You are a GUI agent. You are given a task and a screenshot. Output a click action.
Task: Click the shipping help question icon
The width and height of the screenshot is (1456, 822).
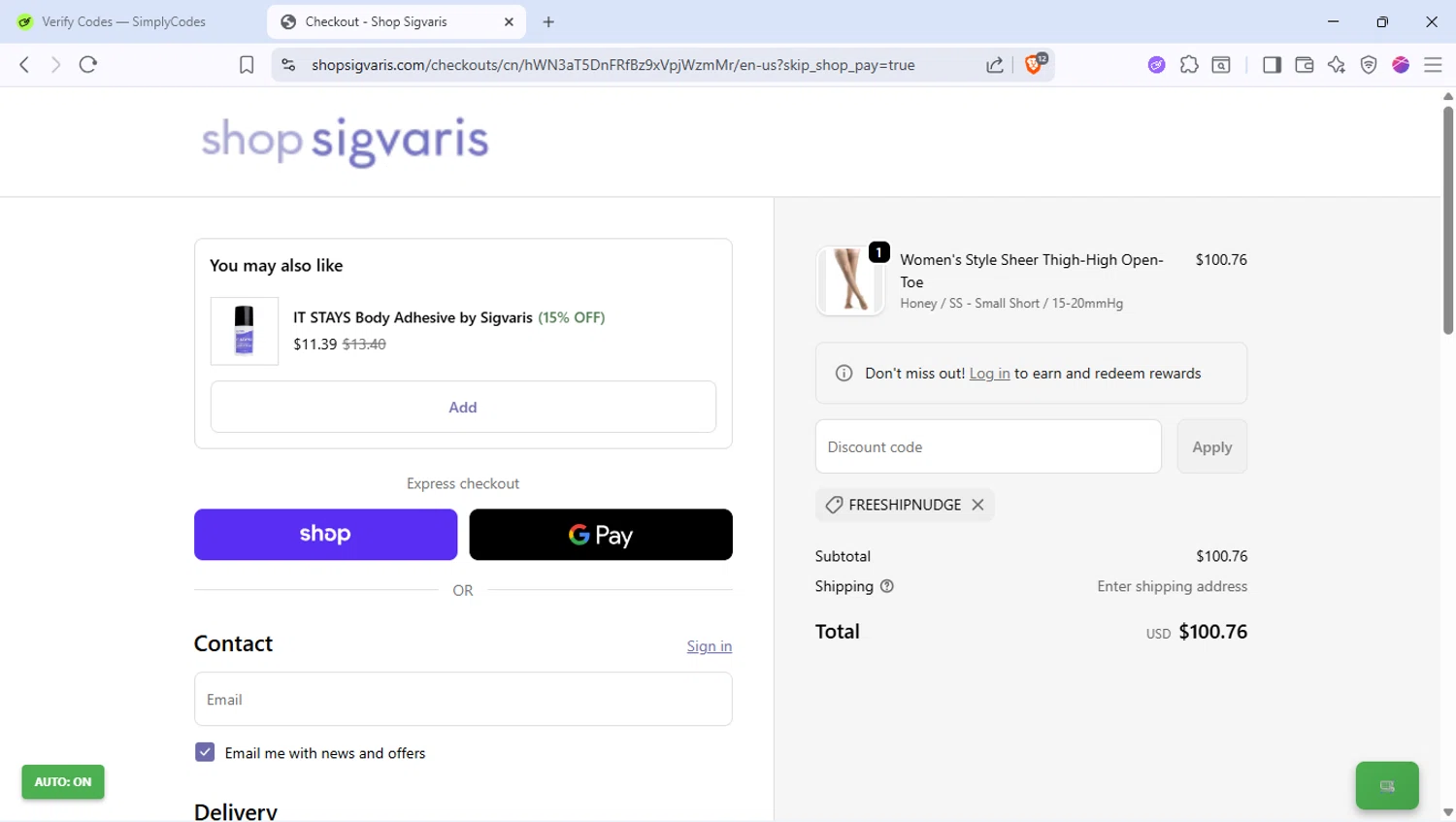[886, 586]
